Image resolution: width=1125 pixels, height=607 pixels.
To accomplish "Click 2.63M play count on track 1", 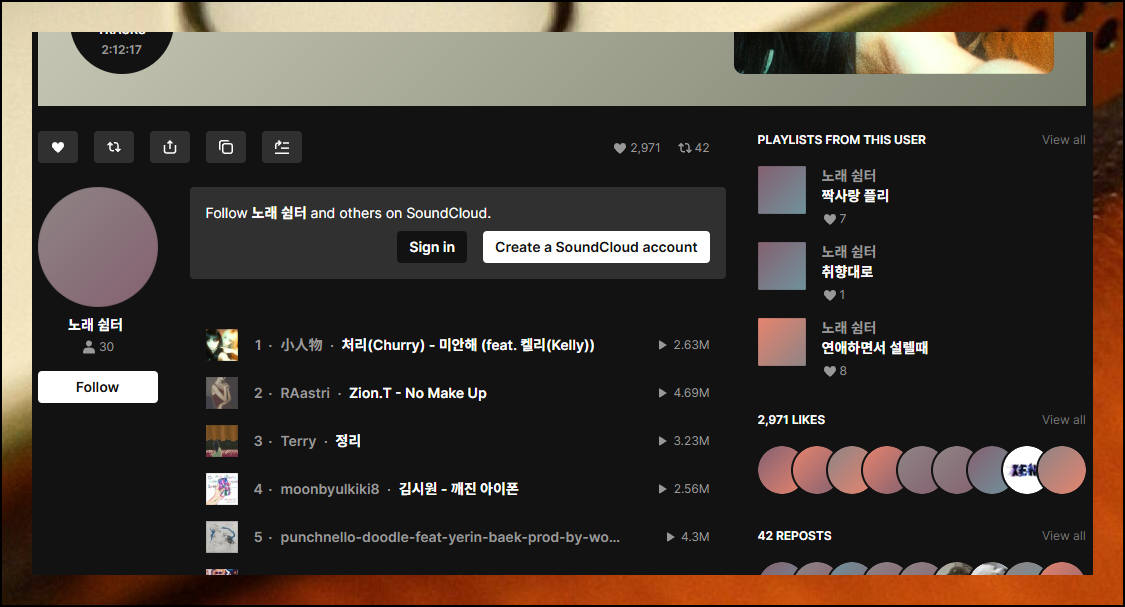I will (x=684, y=345).
